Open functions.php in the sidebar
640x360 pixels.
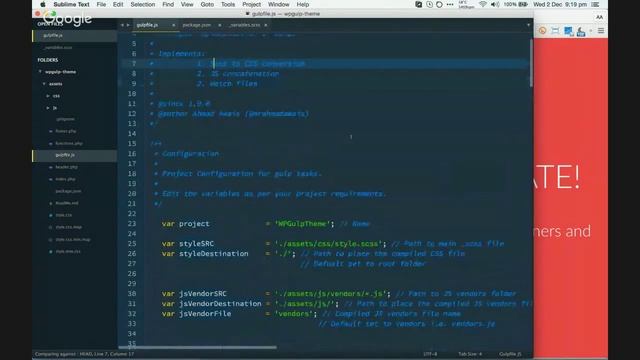pyautogui.click(x=69, y=144)
